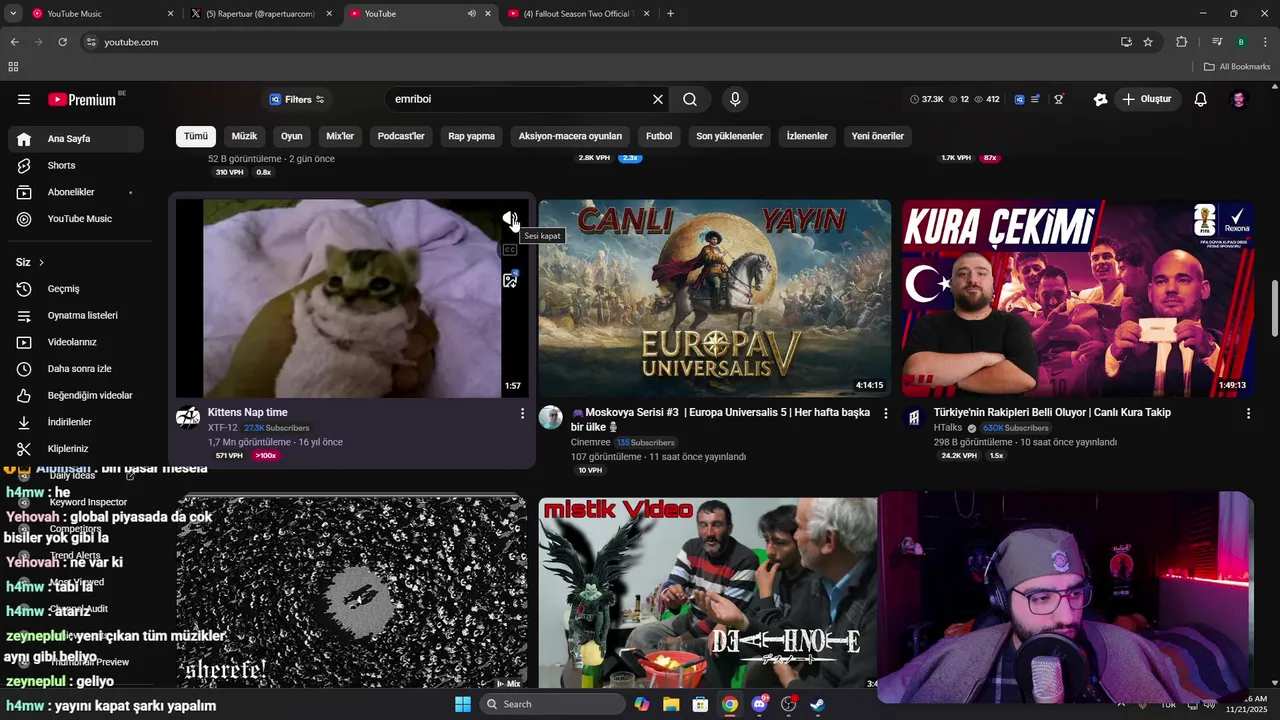Reload the page
The width and height of the screenshot is (1280, 720).
pos(62,42)
